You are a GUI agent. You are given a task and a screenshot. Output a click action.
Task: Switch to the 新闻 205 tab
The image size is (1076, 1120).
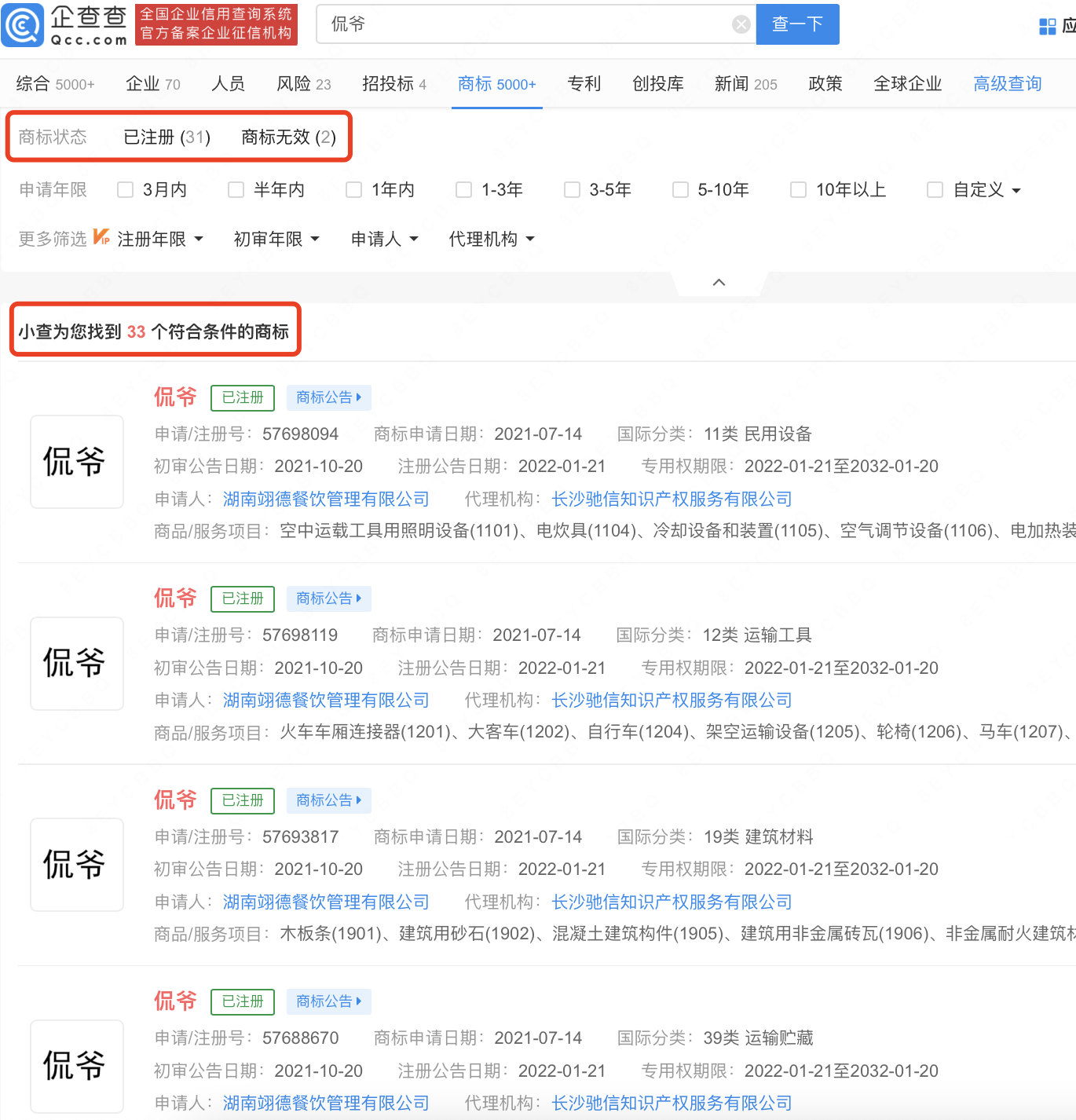[x=746, y=83]
